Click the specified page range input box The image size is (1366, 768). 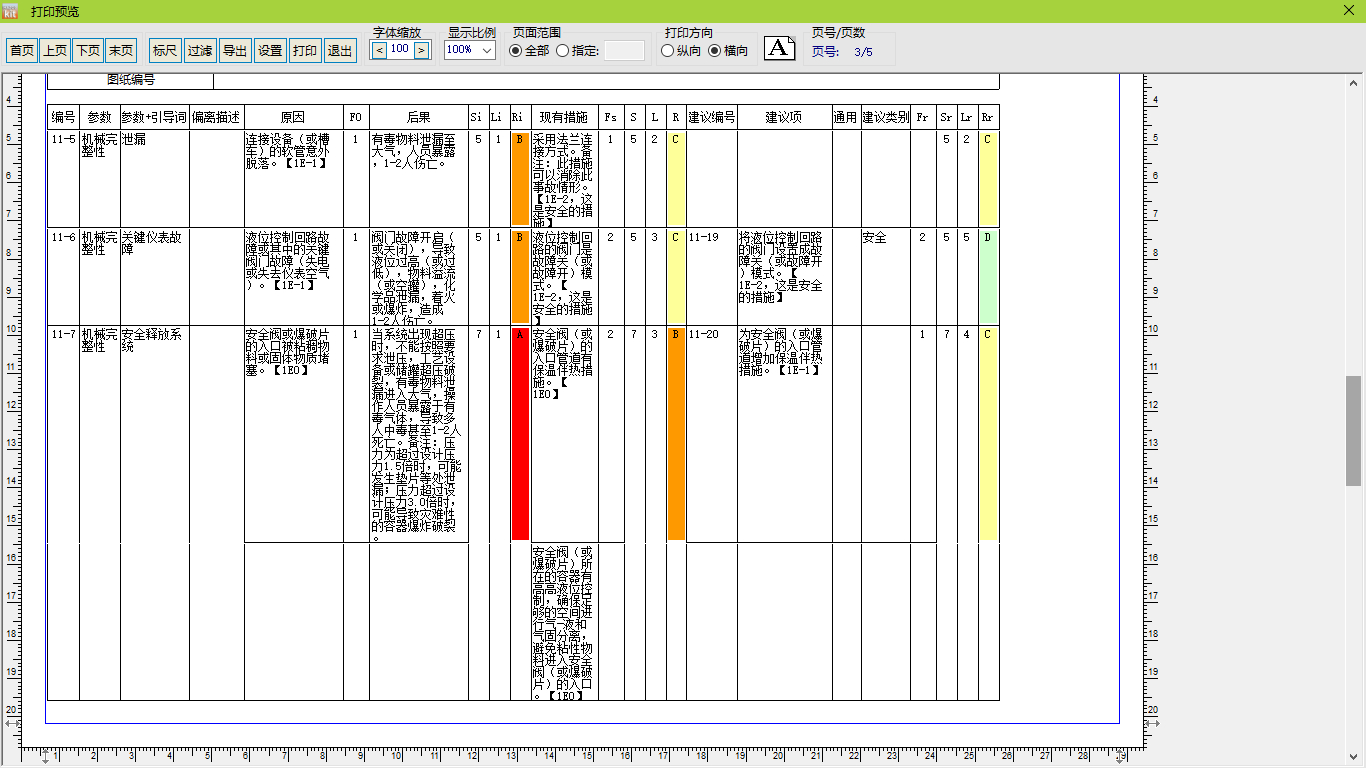pos(624,50)
